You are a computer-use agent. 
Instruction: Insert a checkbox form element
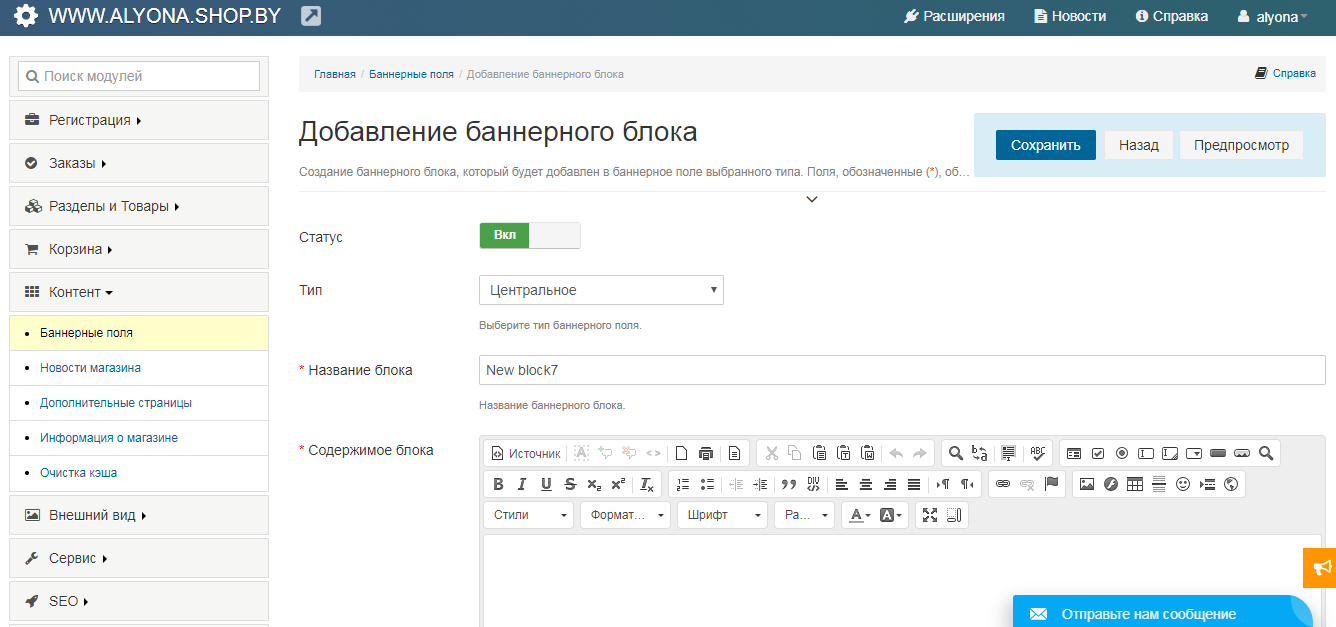click(1098, 453)
